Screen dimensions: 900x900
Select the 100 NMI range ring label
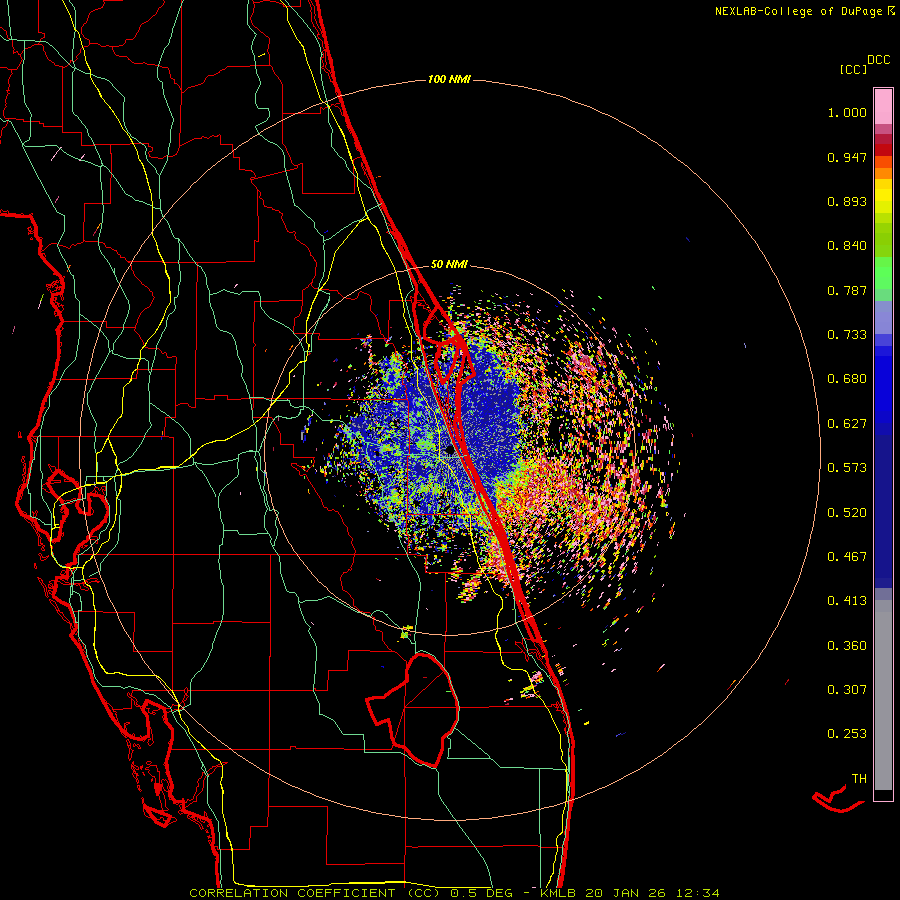coord(449,79)
